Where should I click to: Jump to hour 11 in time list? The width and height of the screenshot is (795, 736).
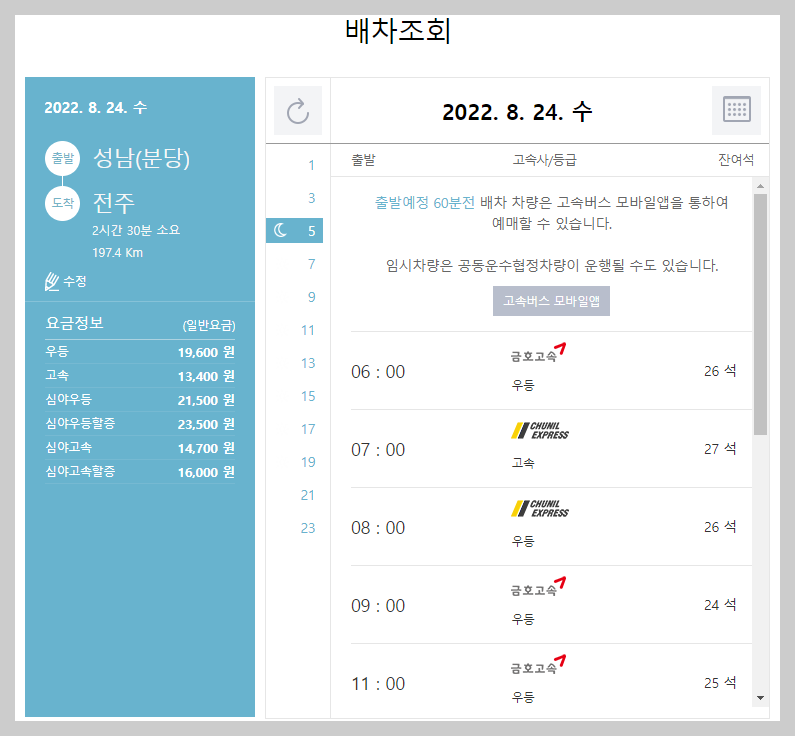(x=308, y=330)
